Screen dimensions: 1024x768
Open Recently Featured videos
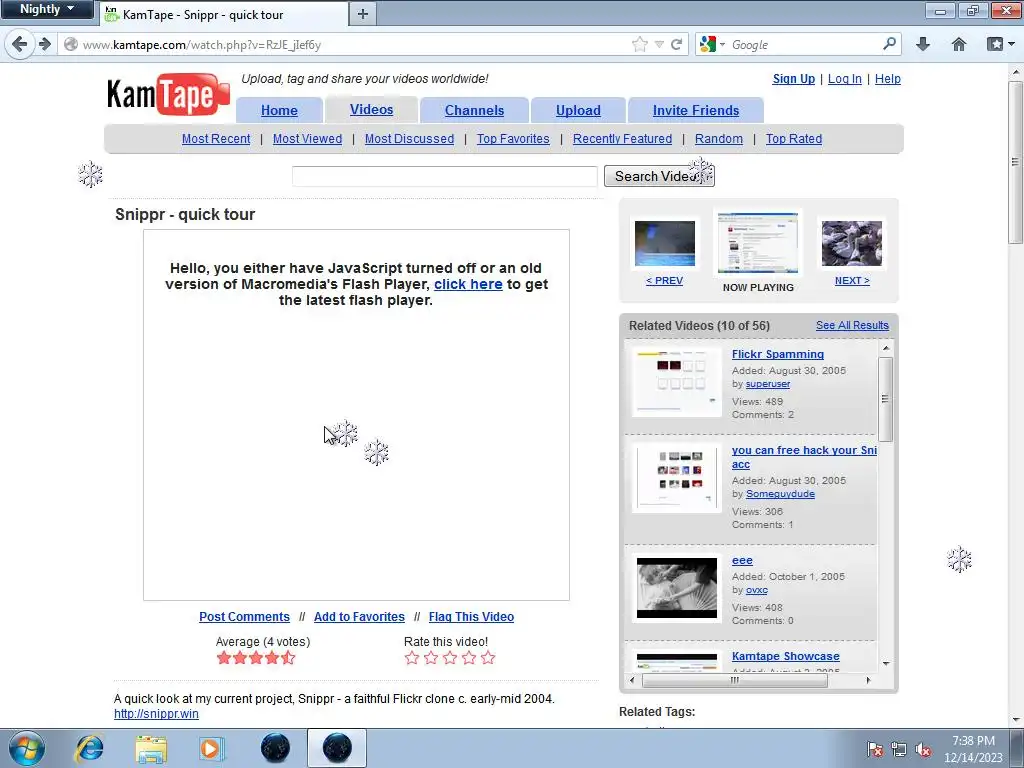(622, 138)
